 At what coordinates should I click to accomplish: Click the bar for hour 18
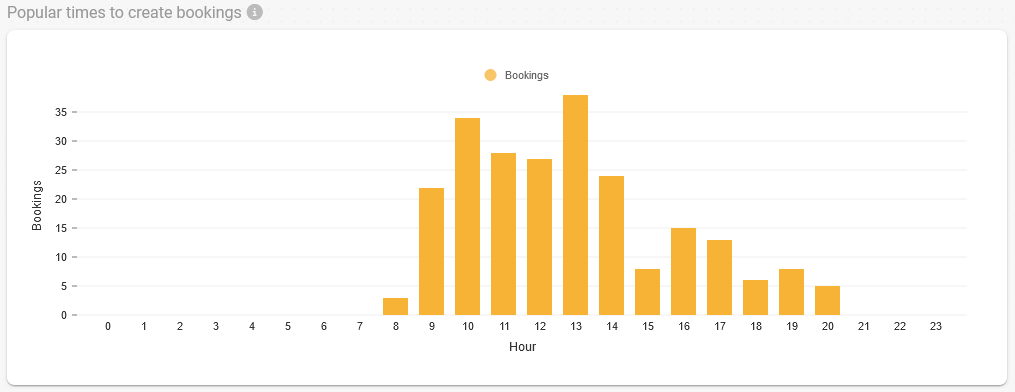(755, 298)
